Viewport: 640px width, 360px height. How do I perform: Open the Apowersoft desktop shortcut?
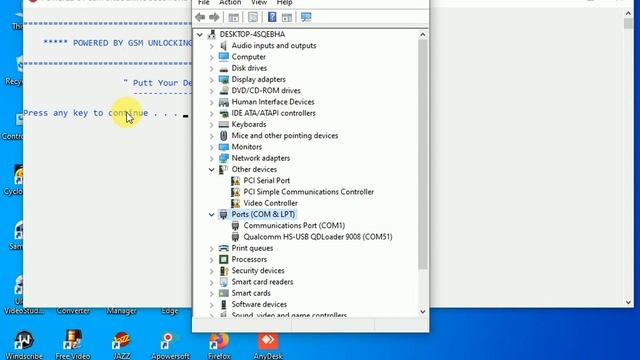click(170, 345)
